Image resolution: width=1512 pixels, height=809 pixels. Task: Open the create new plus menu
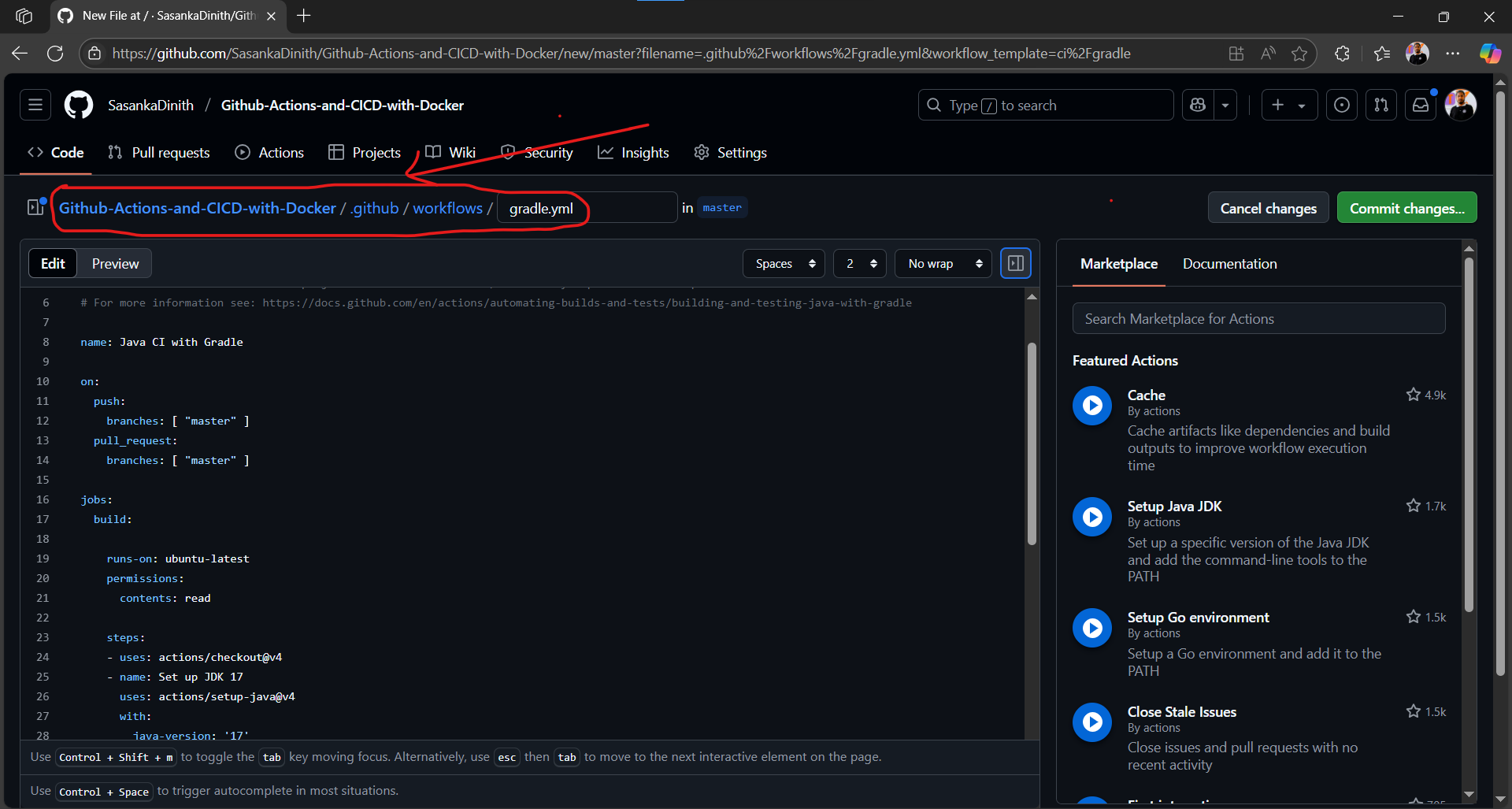click(1289, 105)
